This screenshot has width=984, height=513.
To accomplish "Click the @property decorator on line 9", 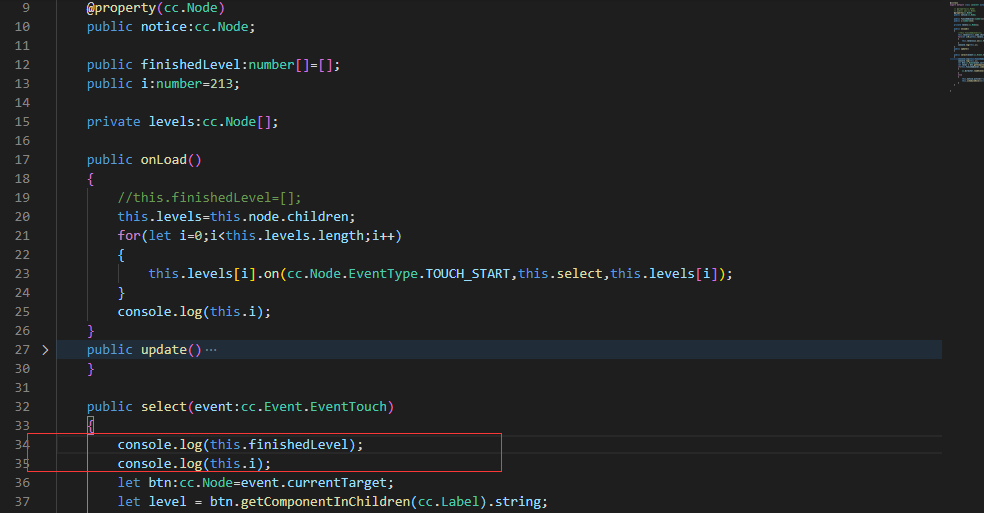I will click(x=121, y=8).
